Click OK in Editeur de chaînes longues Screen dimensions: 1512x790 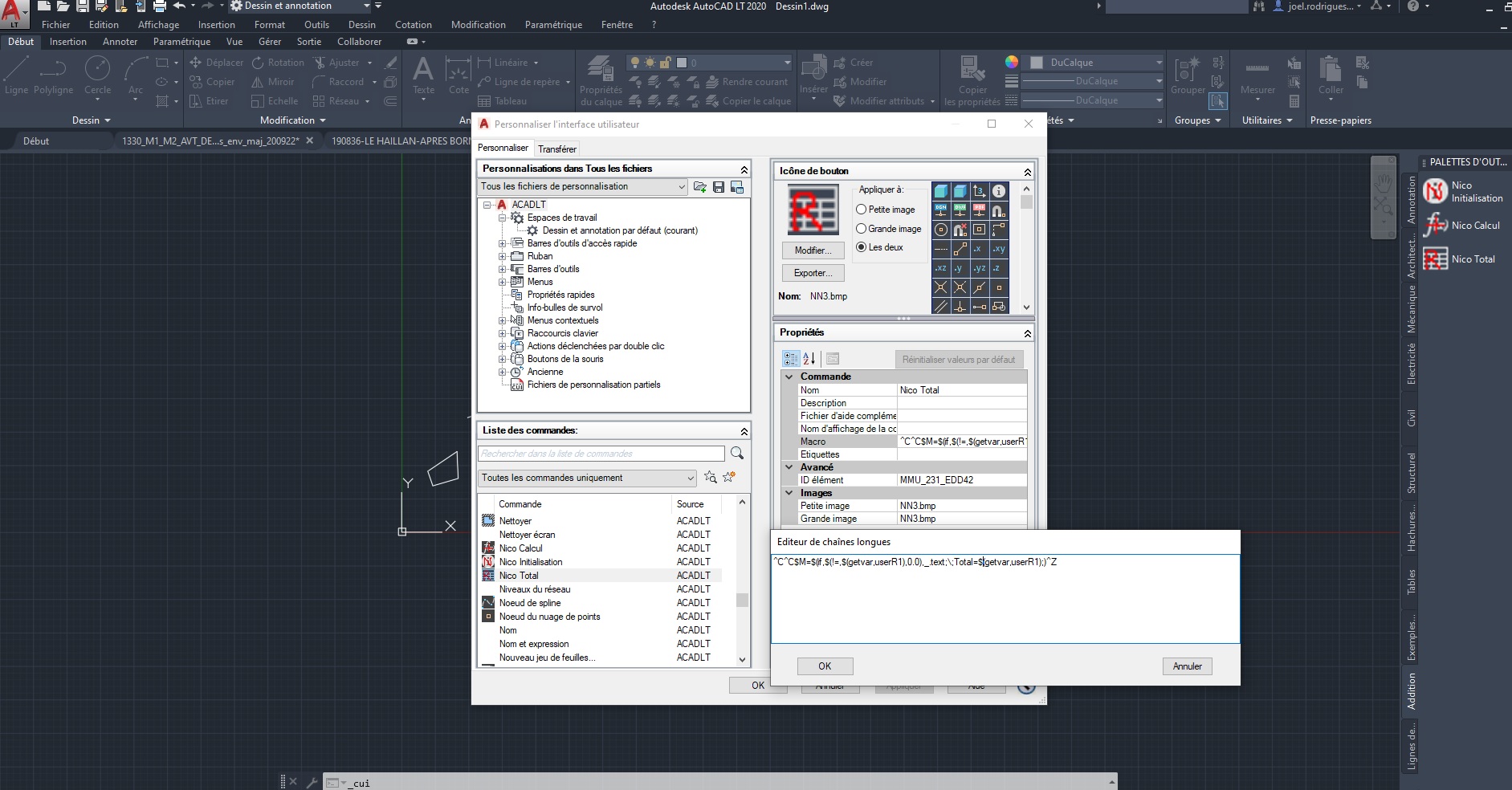(825, 666)
